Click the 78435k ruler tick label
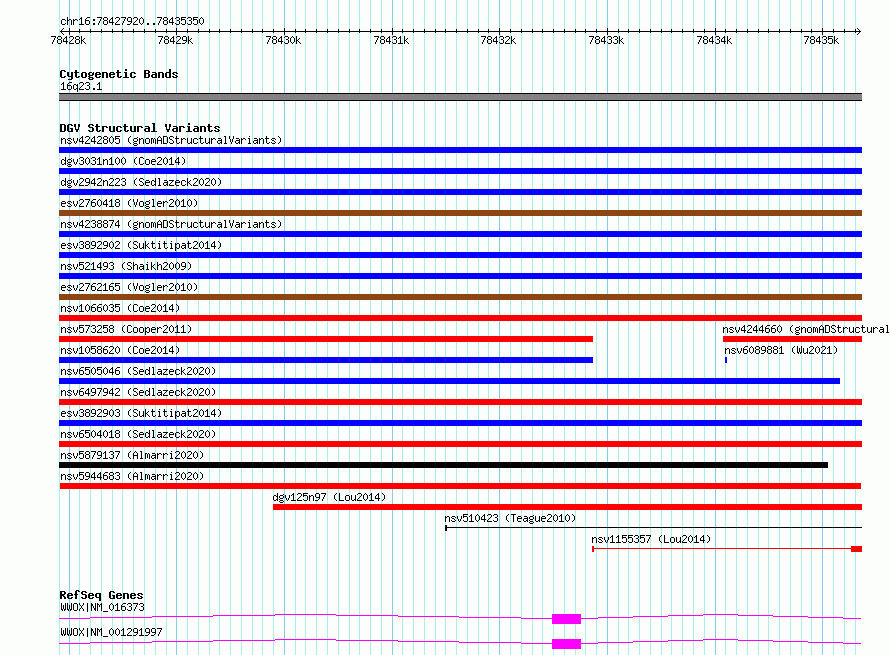The image size is (890, 655). click(821, 40)
